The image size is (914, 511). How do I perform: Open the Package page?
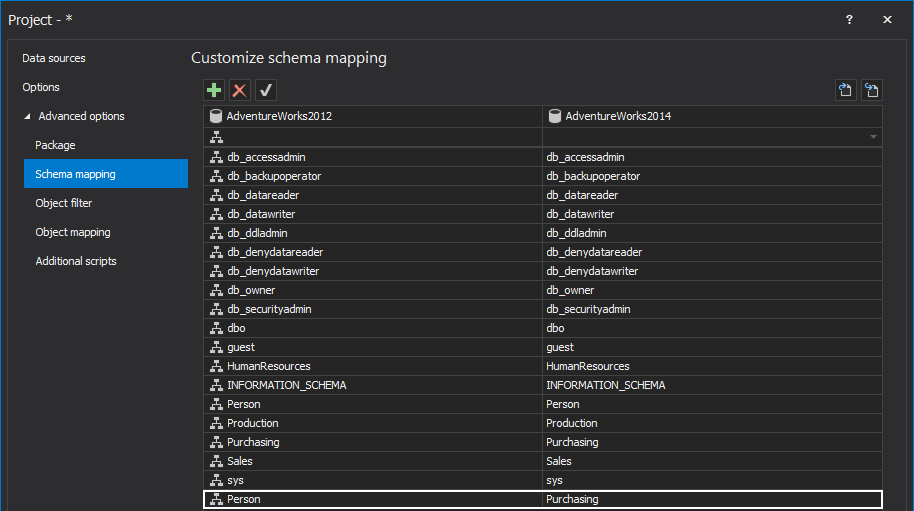55,145
